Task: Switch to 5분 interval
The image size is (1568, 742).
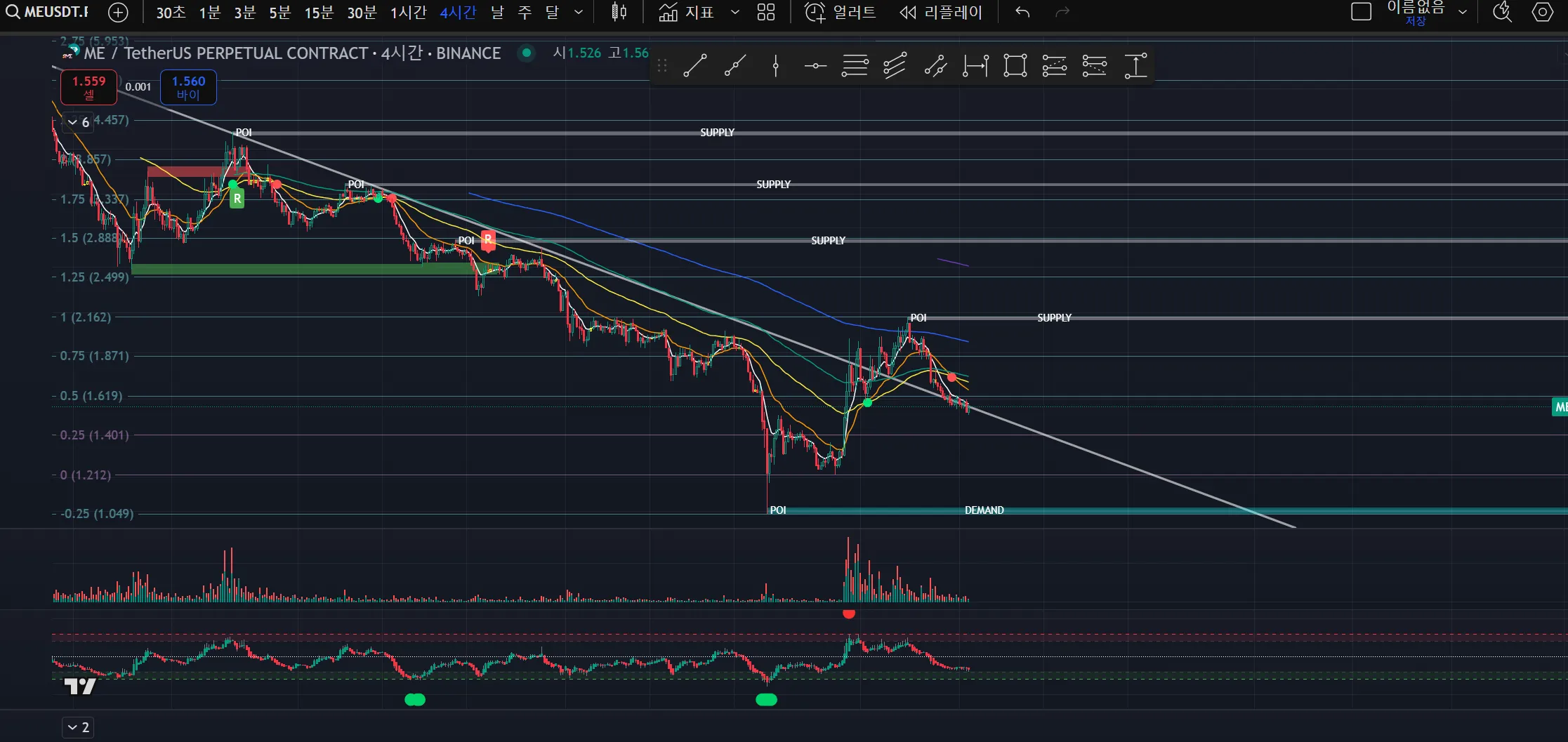Action: coord(279,13)
